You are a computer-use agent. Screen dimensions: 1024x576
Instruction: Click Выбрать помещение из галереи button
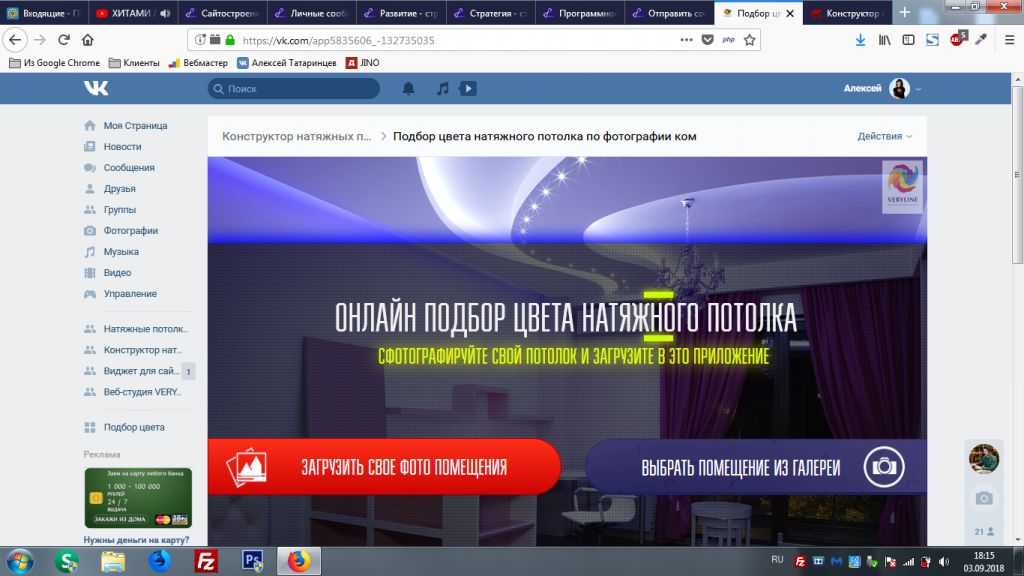(x=755, y=467)
